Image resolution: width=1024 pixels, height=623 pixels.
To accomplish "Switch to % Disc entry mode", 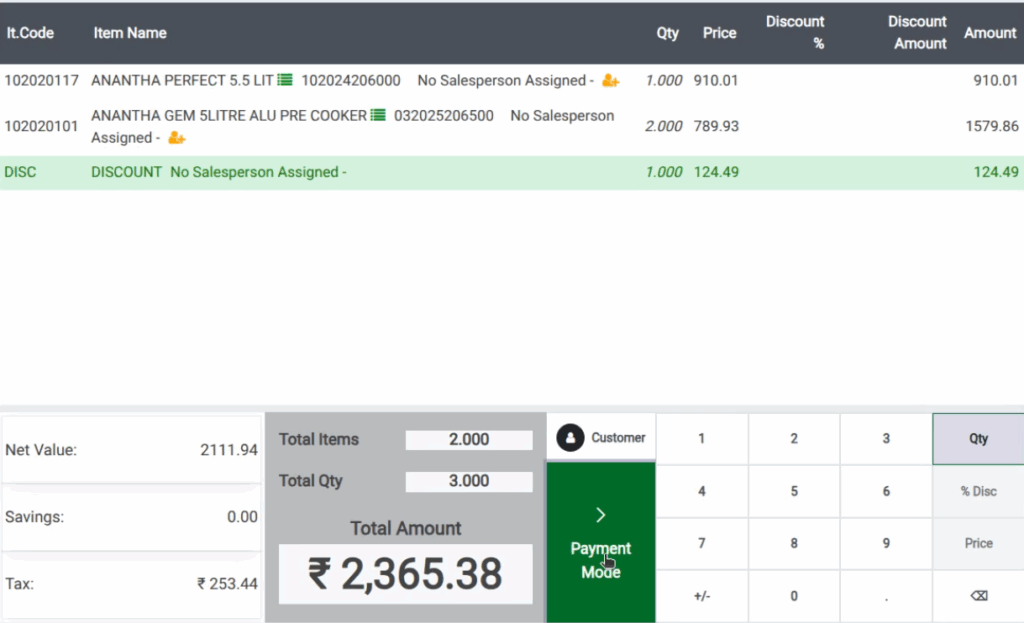I will click(x=978, y=491).
